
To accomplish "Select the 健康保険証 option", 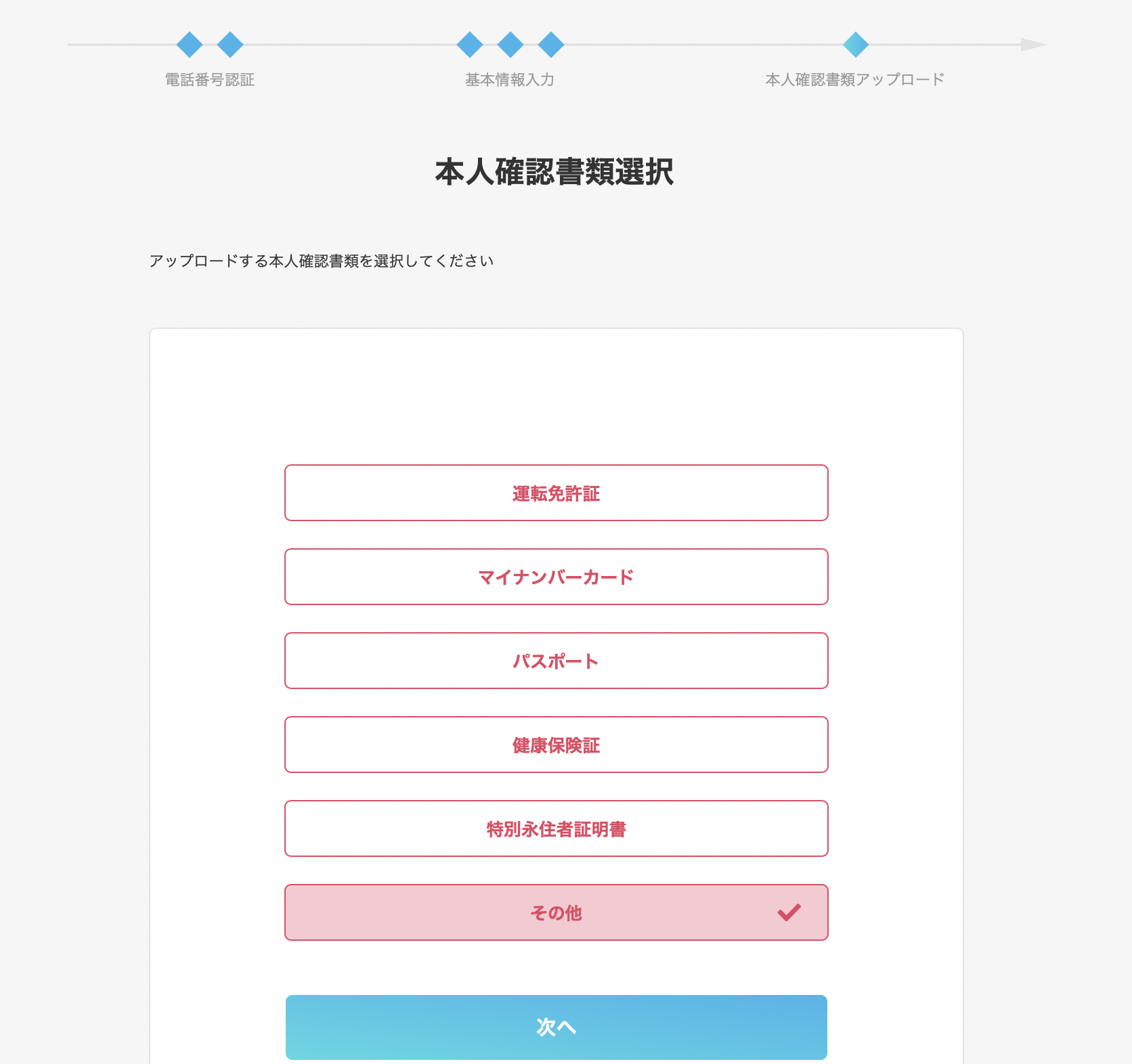I will point(557,745).
